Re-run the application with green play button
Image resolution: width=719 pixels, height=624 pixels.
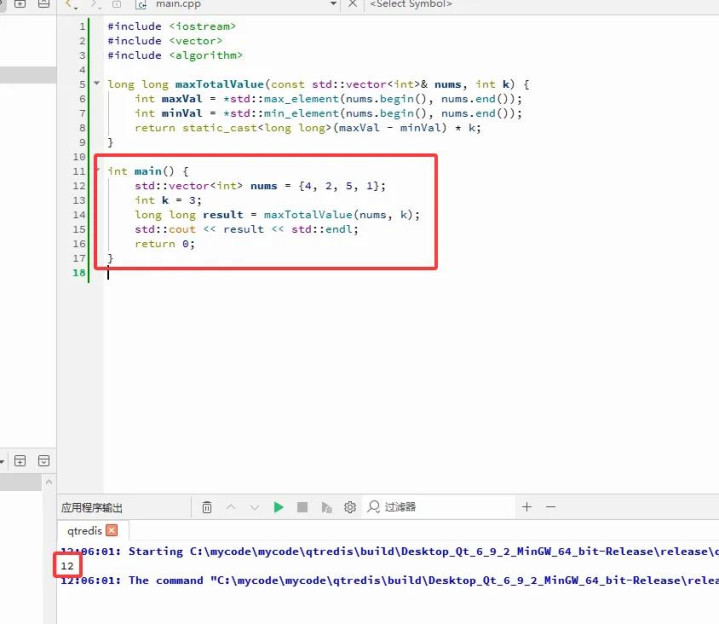279,508
